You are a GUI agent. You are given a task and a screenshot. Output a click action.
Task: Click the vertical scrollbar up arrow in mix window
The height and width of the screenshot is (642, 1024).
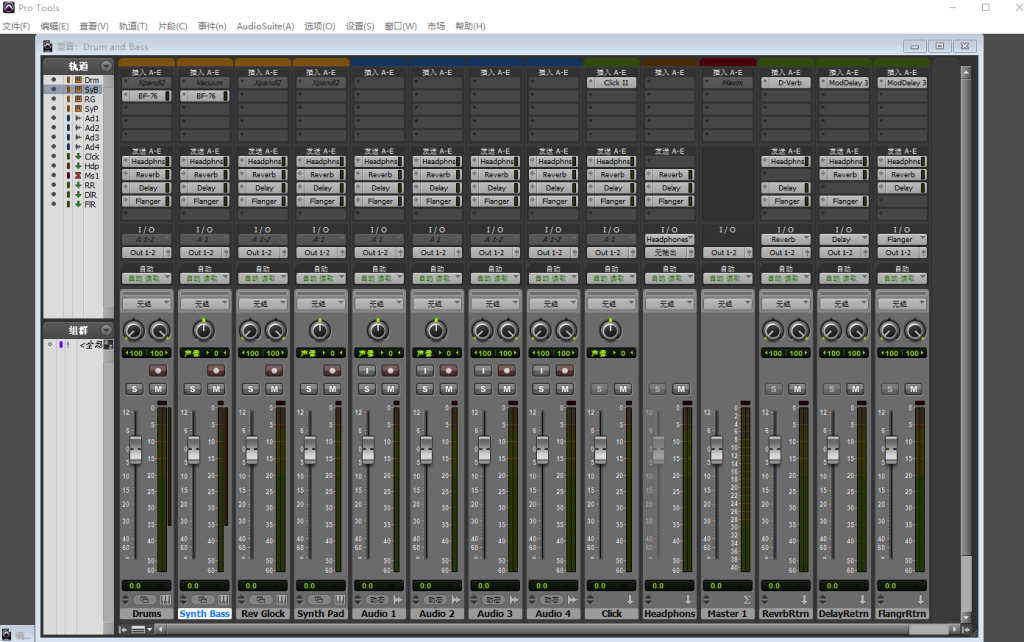click(x=967, y=72)
